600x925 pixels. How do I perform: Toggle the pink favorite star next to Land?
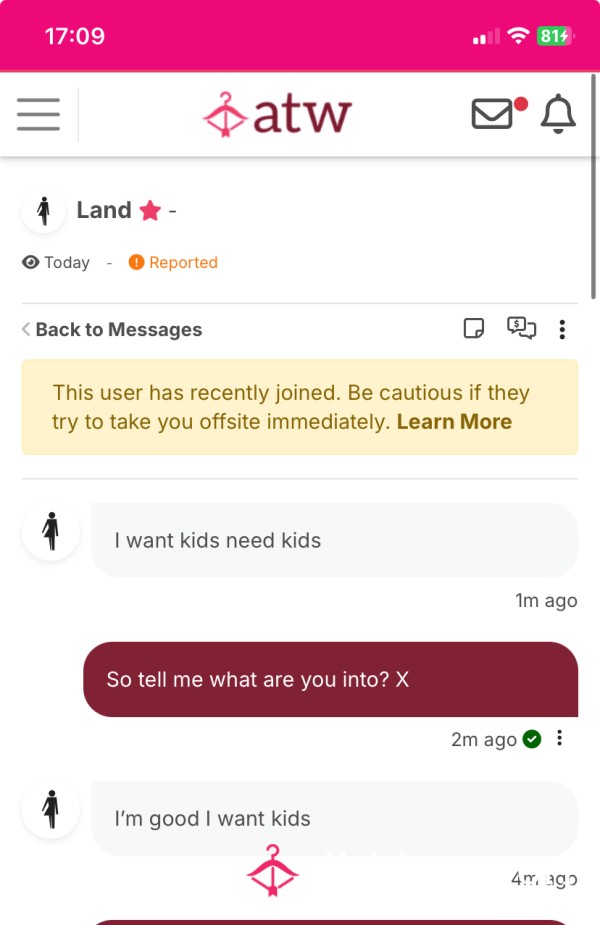click(150, 210)
